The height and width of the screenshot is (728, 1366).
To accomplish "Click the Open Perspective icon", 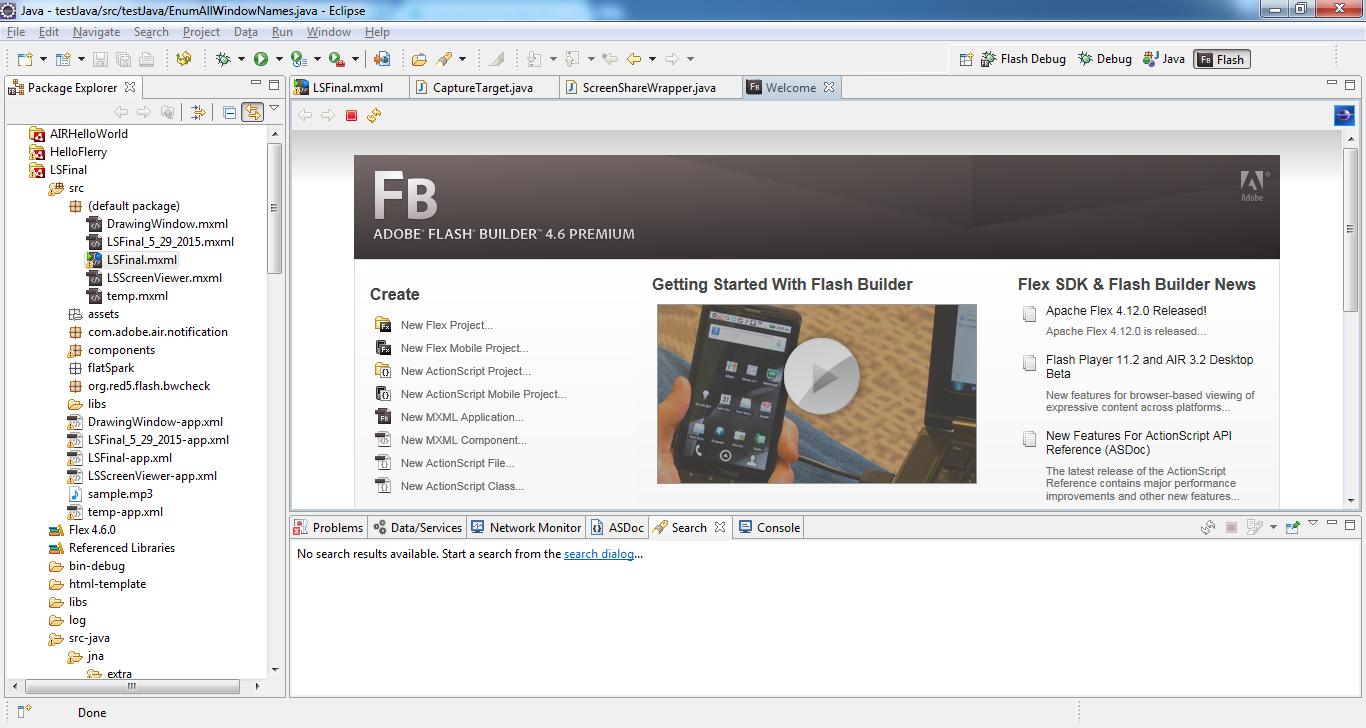I will click(966, 59).
